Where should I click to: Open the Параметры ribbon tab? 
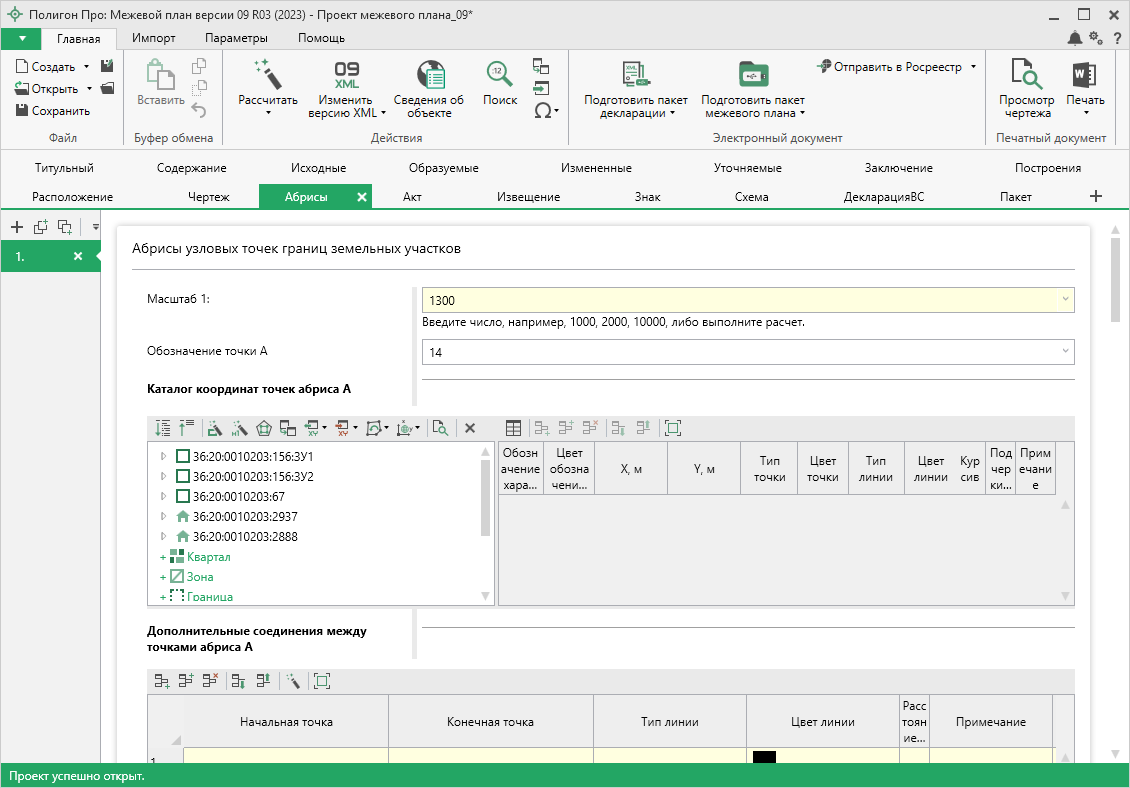tap(236, 38)
